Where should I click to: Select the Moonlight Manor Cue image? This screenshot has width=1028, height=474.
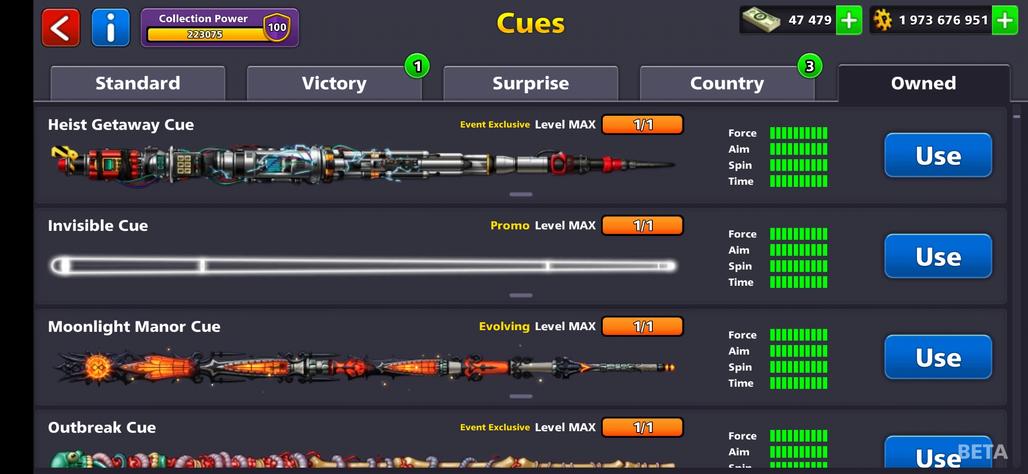365,367
